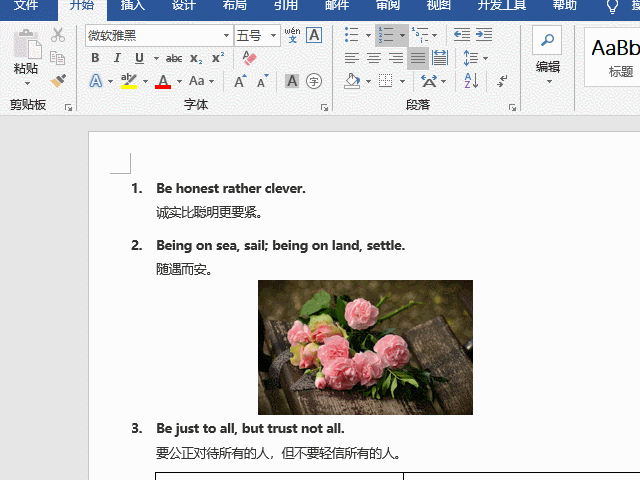Click the phonetic guide wén icon
The height and width of the screenshot is (480, 640).
click(x=292, y=36)
